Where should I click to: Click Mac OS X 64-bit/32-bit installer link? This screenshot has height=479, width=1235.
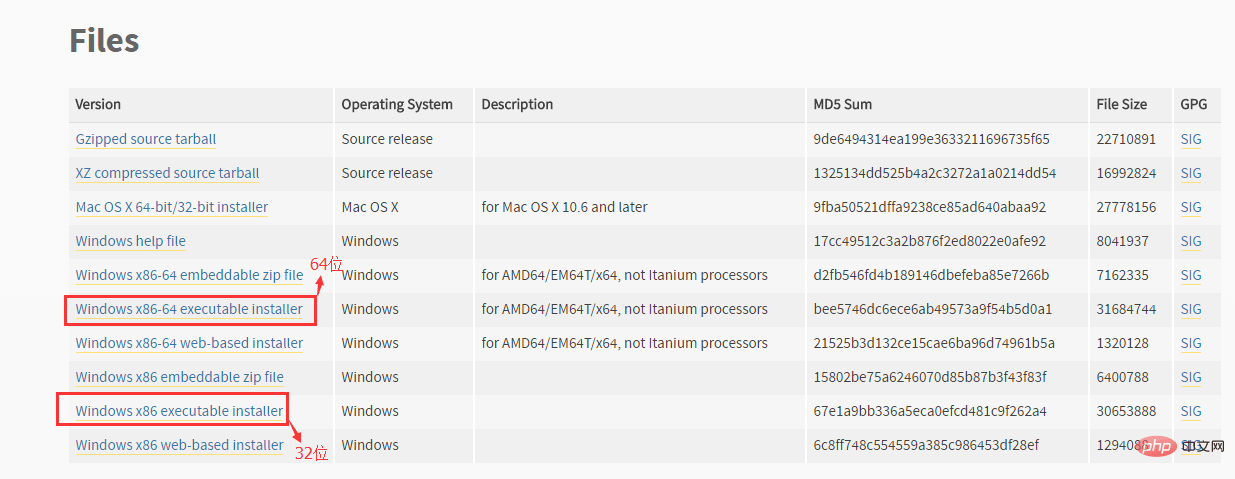[172, 207]
